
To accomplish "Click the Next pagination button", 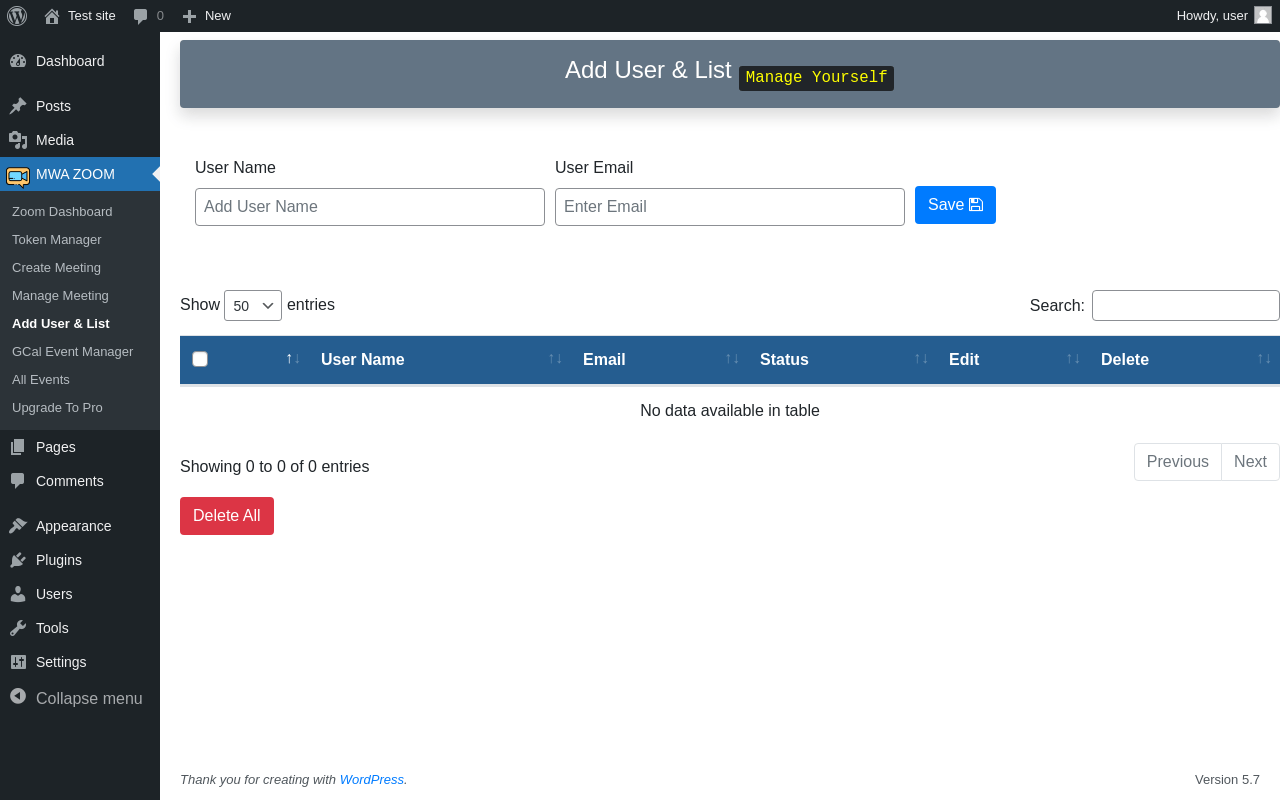I will tap(1250, 462).
